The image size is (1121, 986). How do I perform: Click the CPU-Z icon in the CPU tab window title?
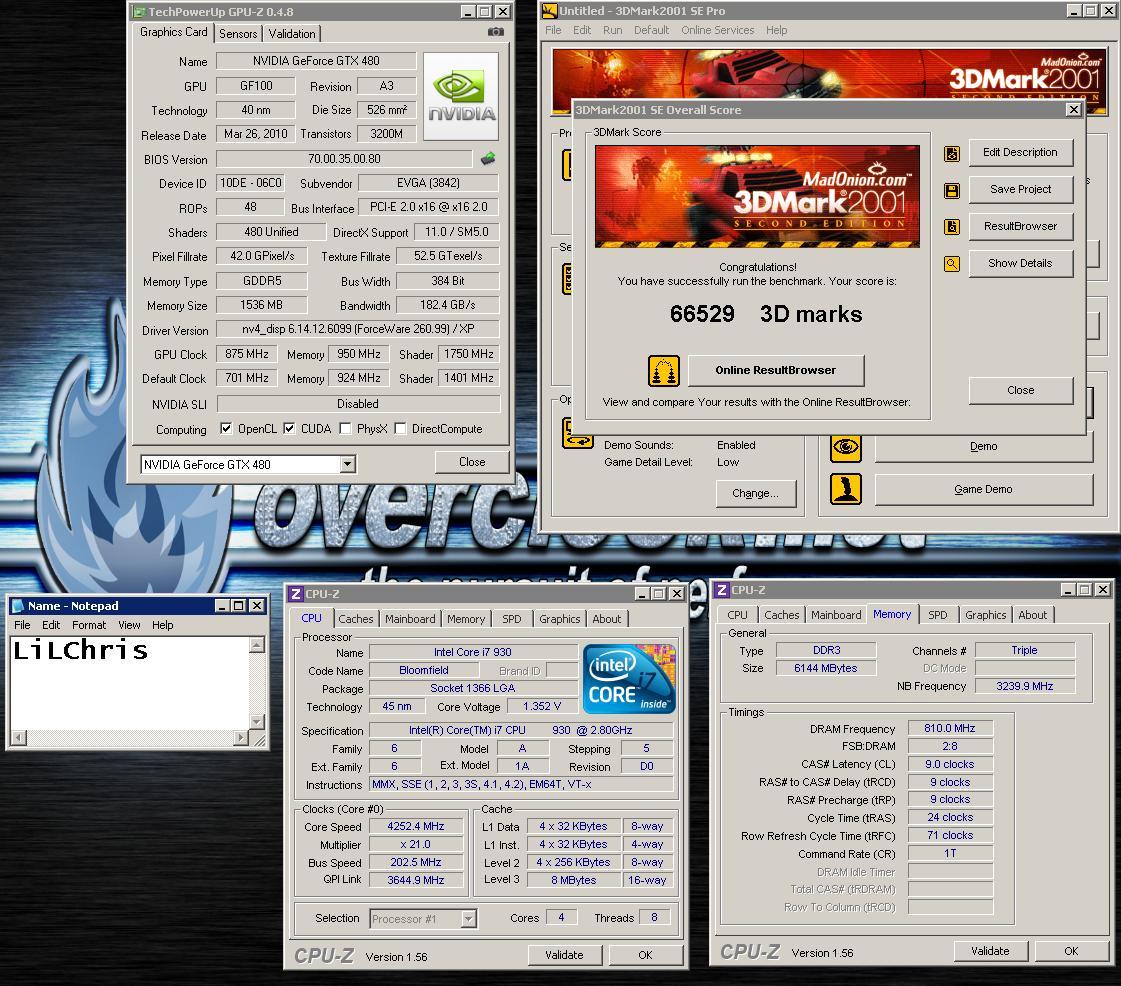point(297,593)
